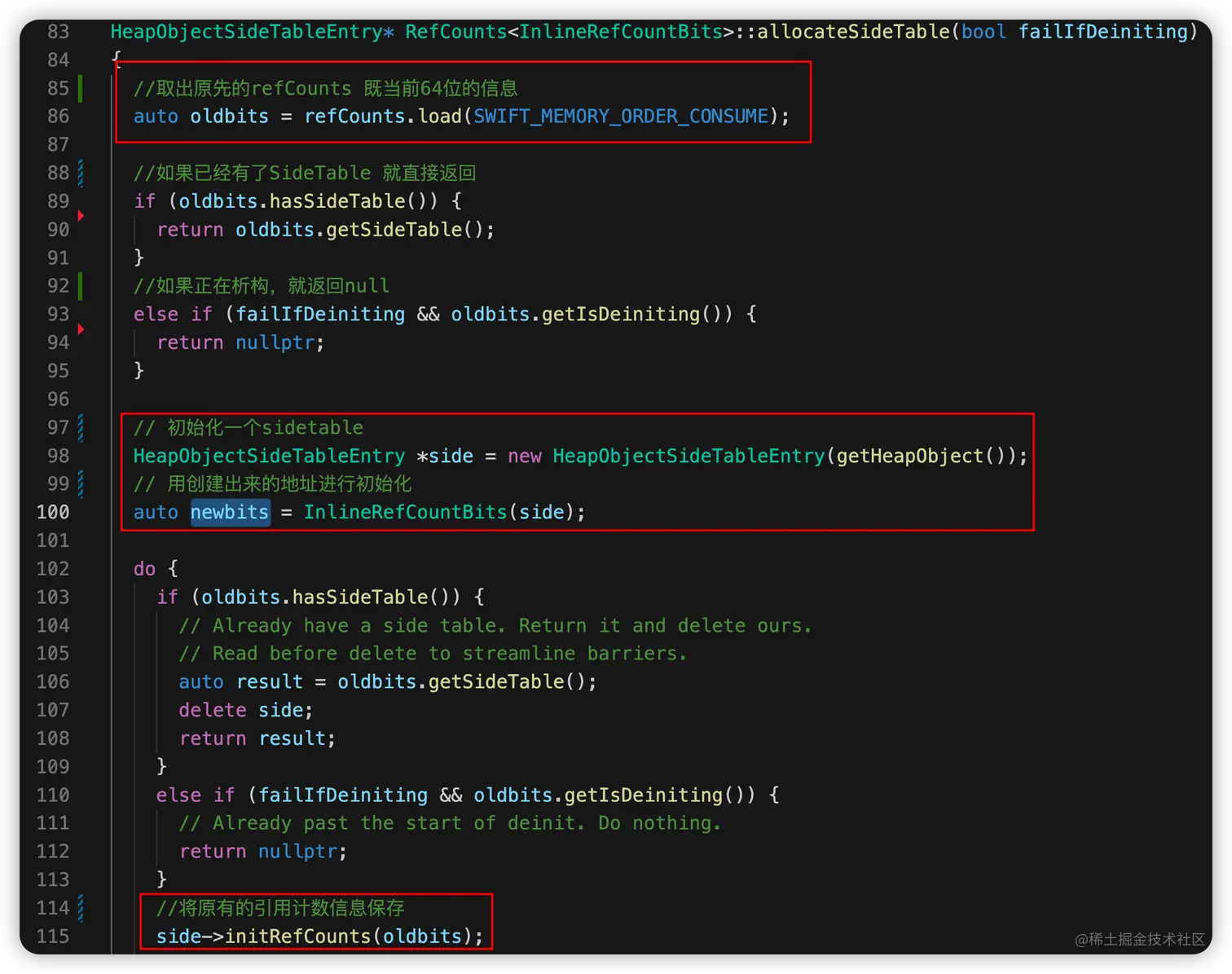This screenshot has height=974, width=1232.
Task: Click the green change indicator at line 99
Action: click(80, 483)
